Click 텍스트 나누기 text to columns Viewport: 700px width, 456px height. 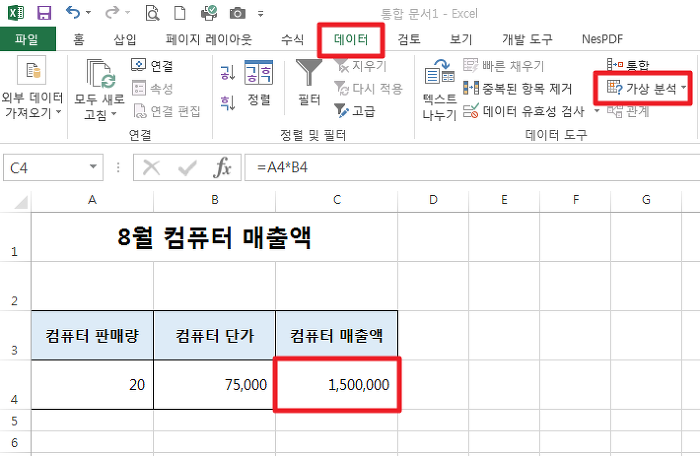[440, 89]
